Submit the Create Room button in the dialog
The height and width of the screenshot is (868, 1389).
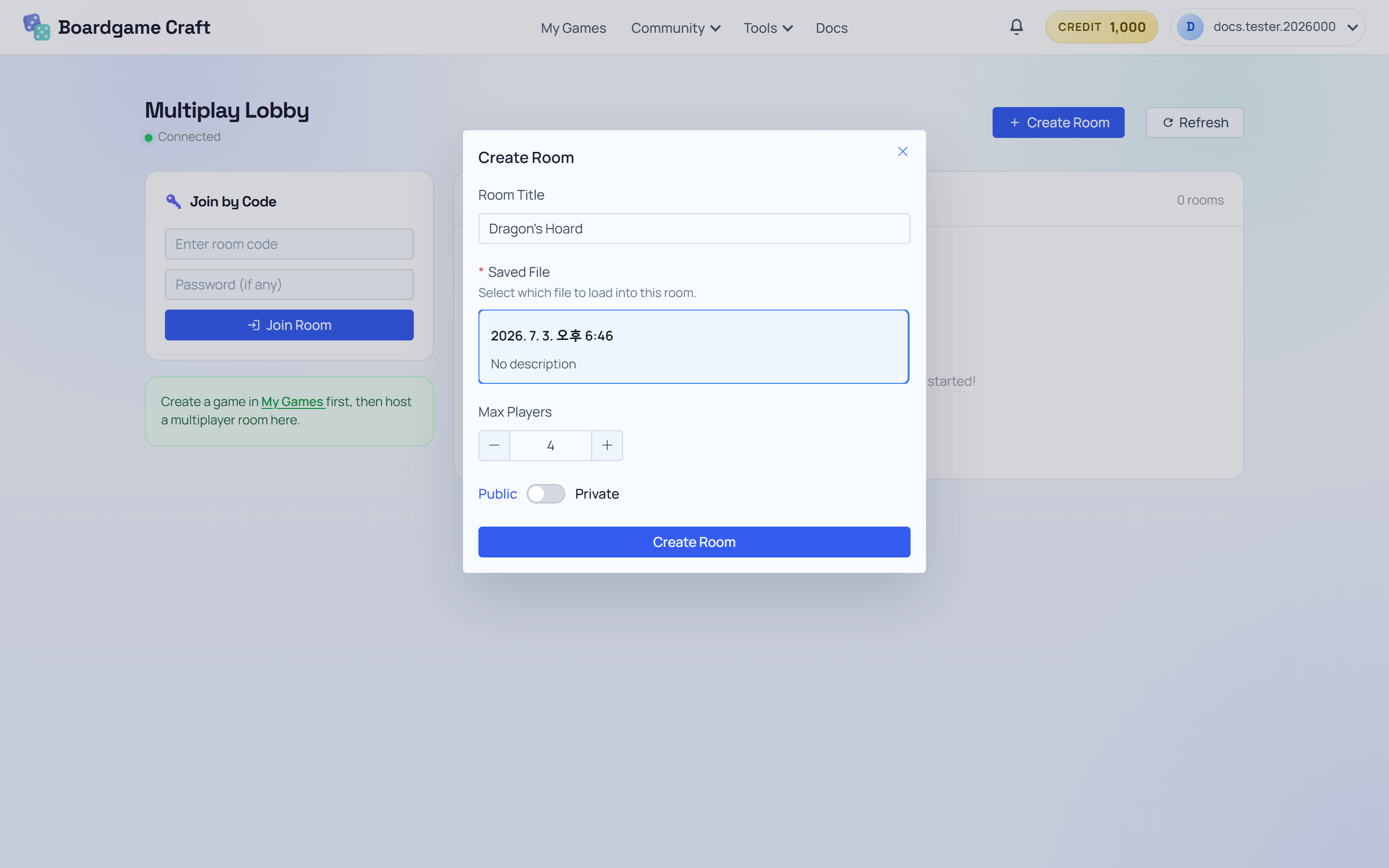tap(694, 542)
